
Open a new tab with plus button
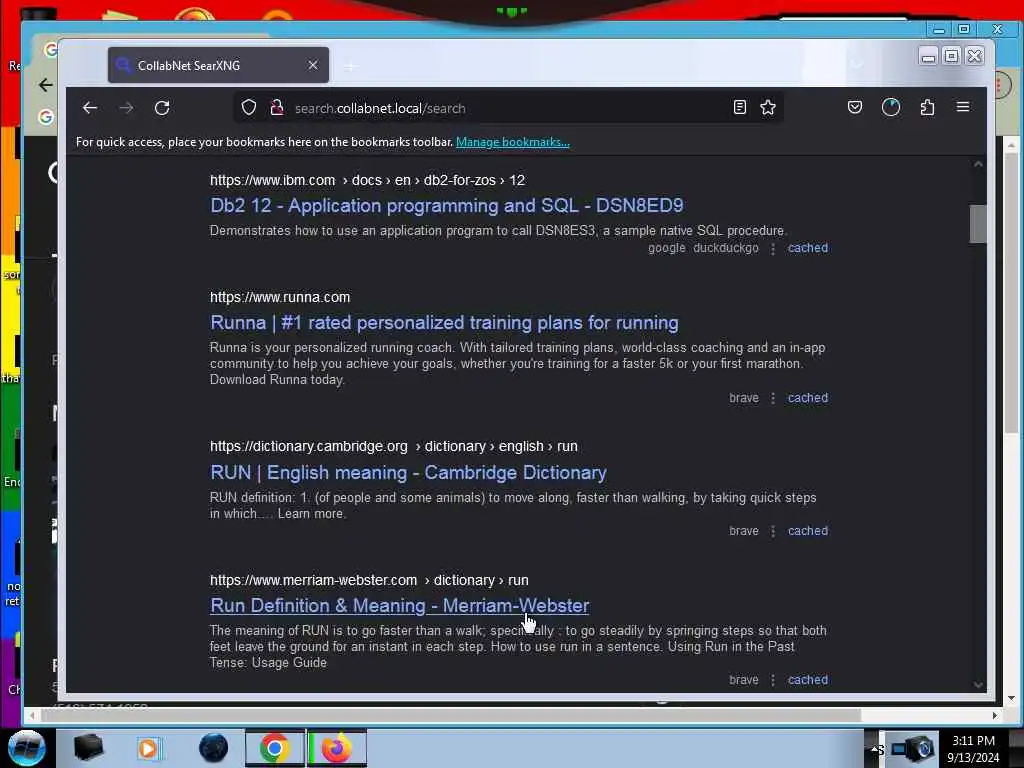tap(351, 66)
